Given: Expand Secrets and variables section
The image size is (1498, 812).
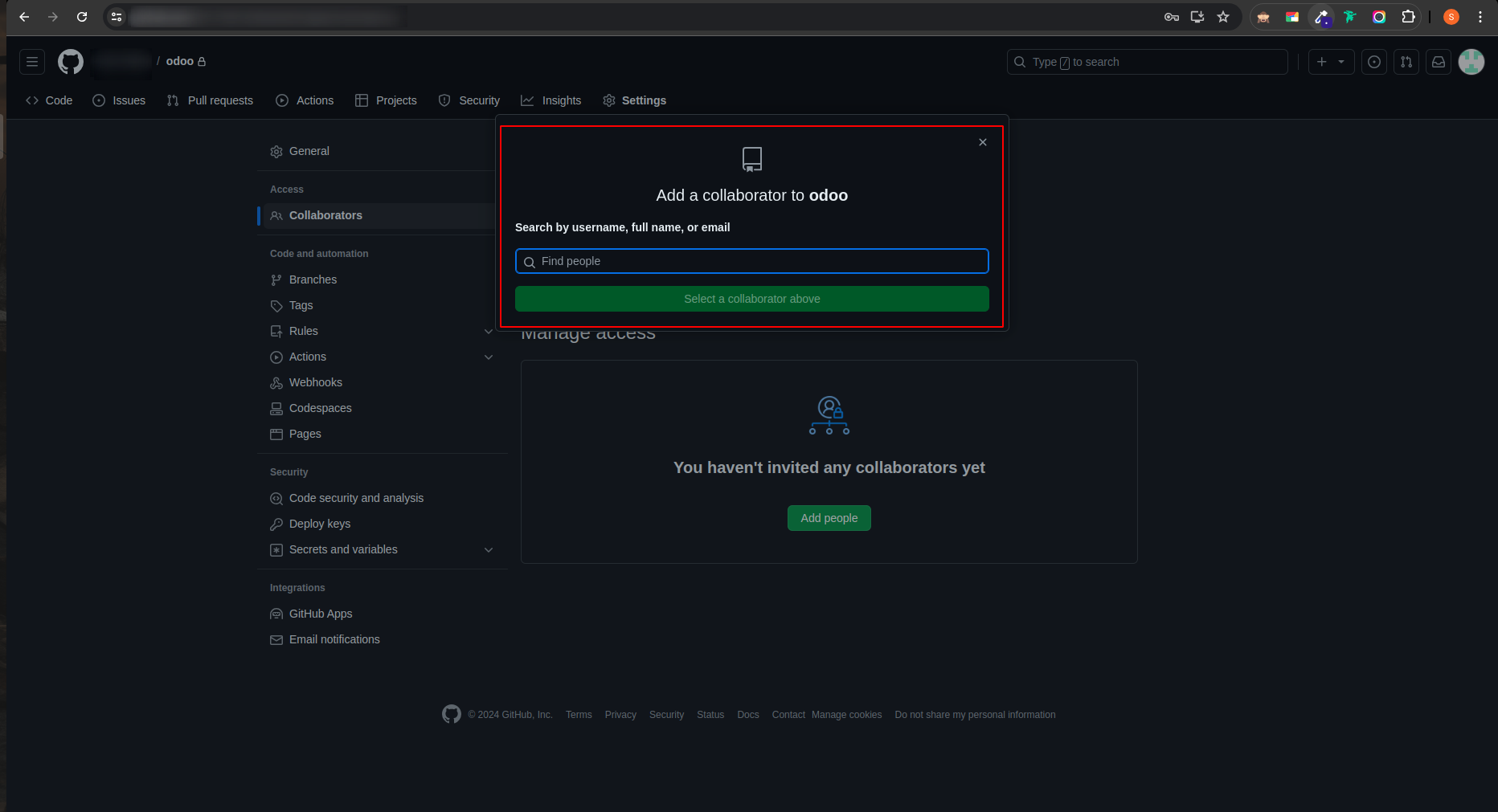Looking at the screenshot, I should [489, 549].
